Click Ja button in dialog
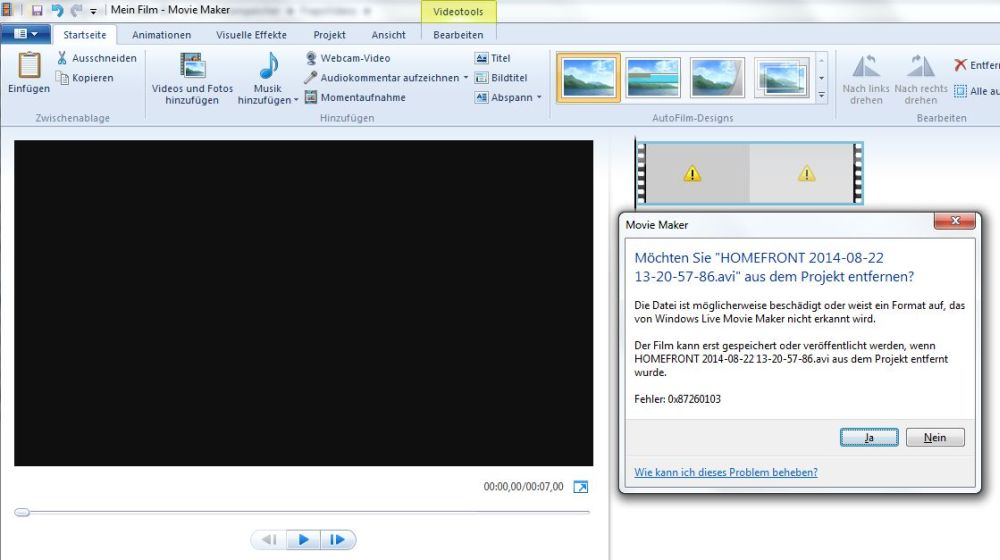Image resolution: width=1000 pixels, height=560 pixels. tap(869, 438)
